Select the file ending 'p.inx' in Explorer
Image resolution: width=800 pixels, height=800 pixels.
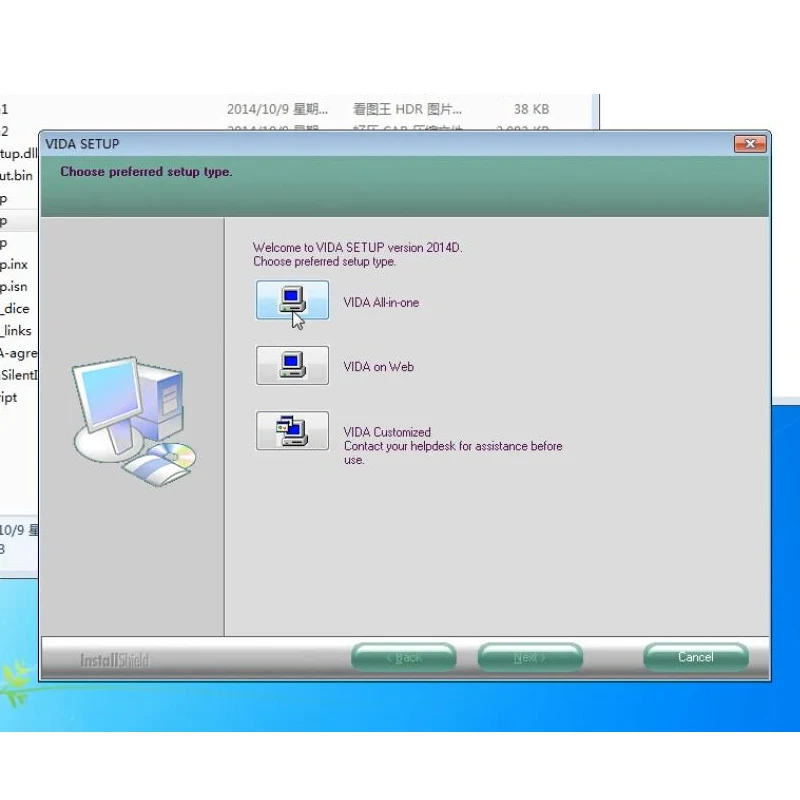[x=14, y=264]
